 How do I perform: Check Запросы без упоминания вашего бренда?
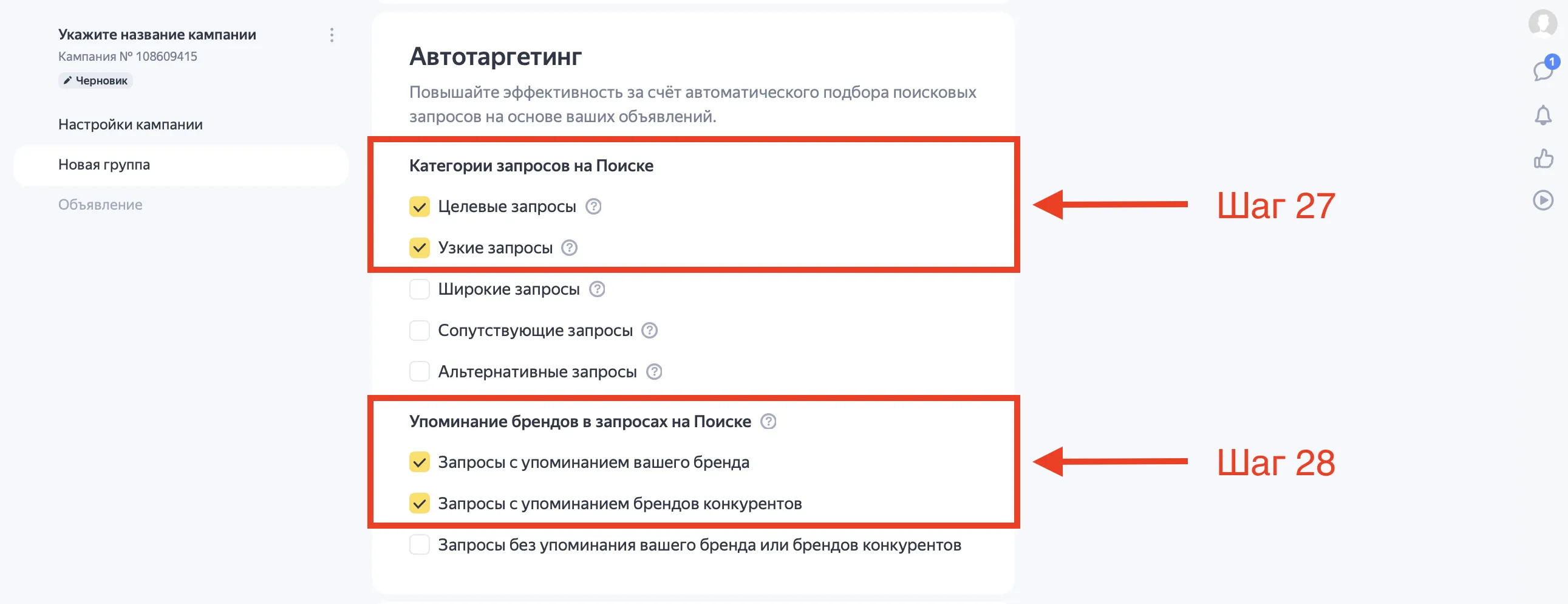420,546
